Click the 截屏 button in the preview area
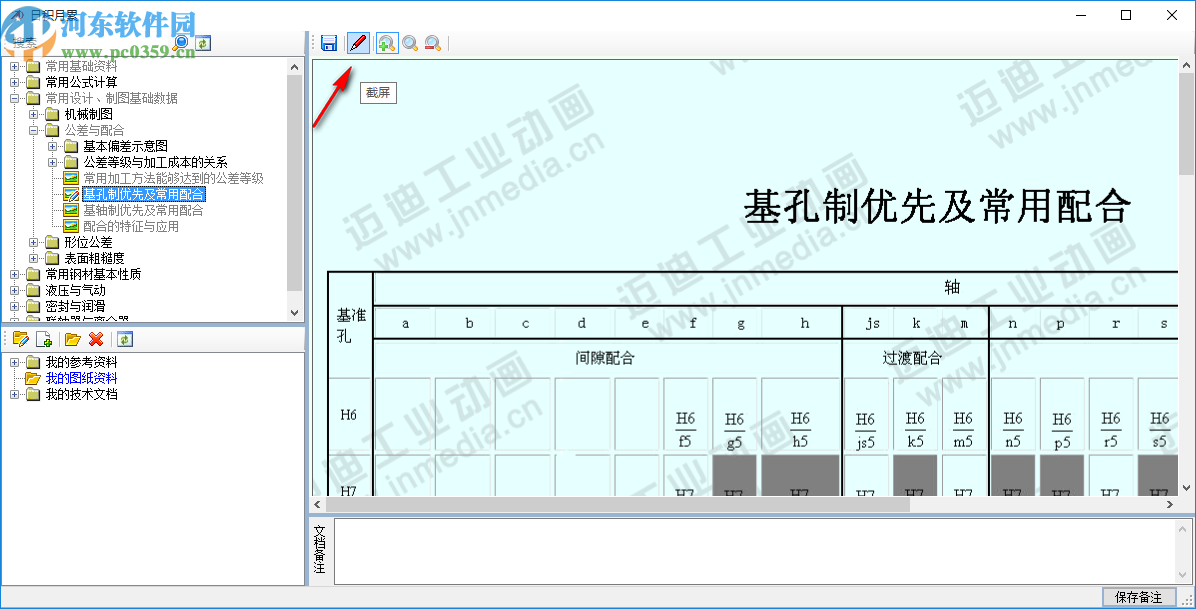The image size is (1196, 609). 377,92
